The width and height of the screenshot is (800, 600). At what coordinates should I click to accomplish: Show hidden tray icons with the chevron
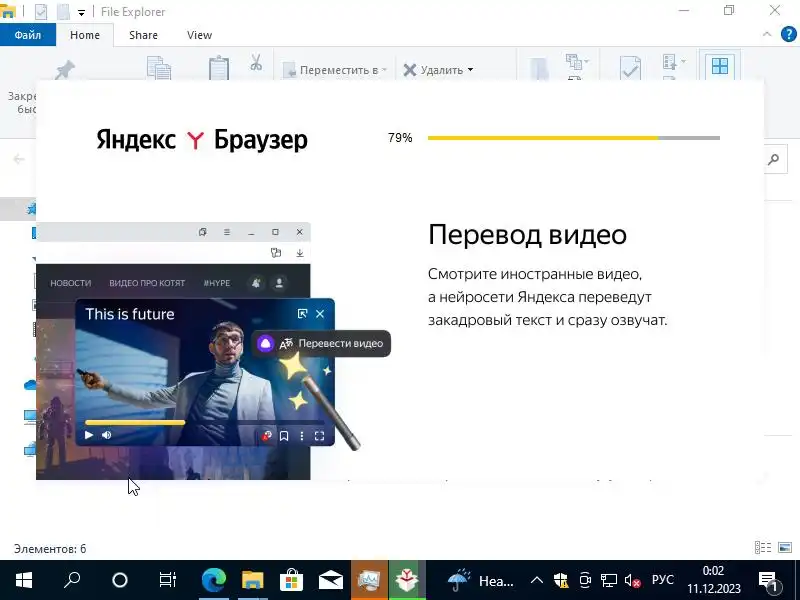coord(536,580)
